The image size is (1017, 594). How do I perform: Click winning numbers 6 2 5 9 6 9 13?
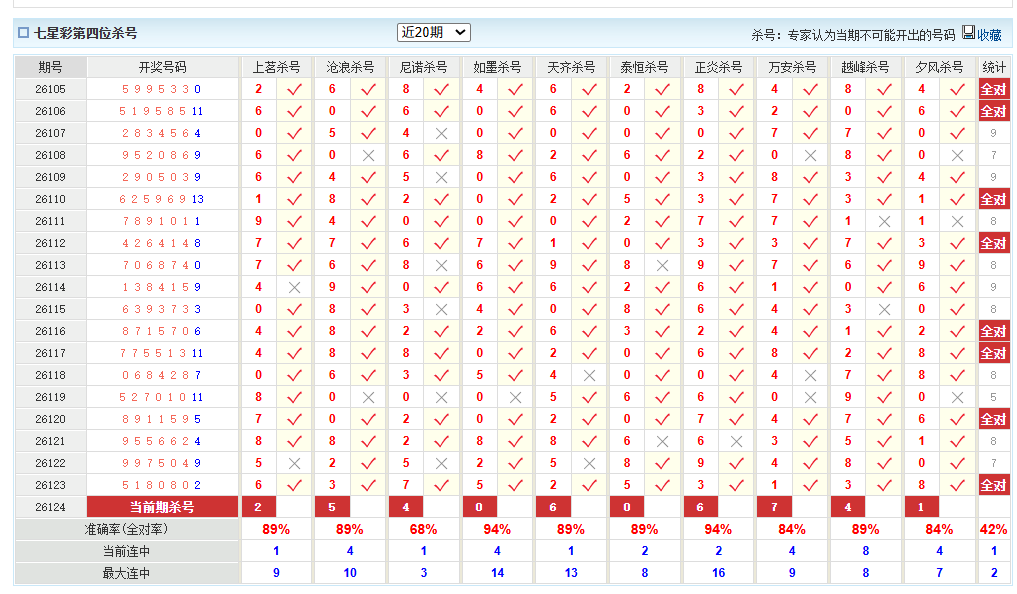click(162, 199)
